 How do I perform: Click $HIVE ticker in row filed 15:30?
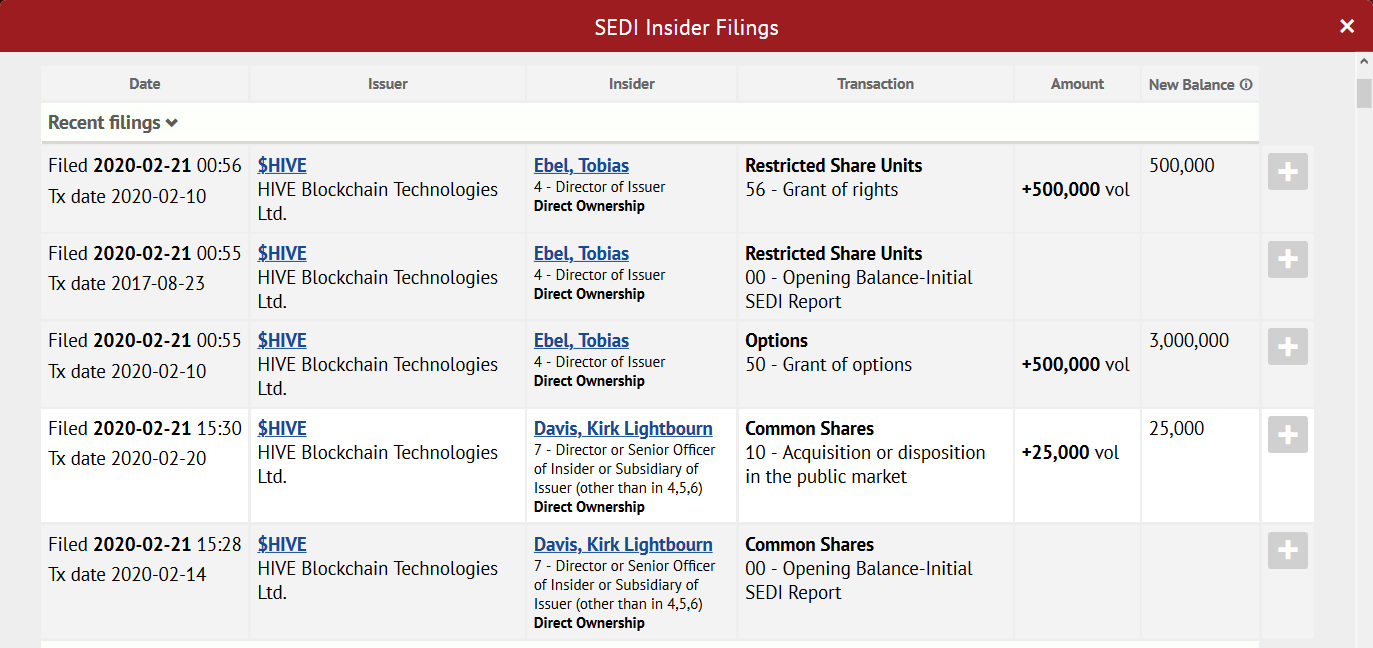point(282,429)
